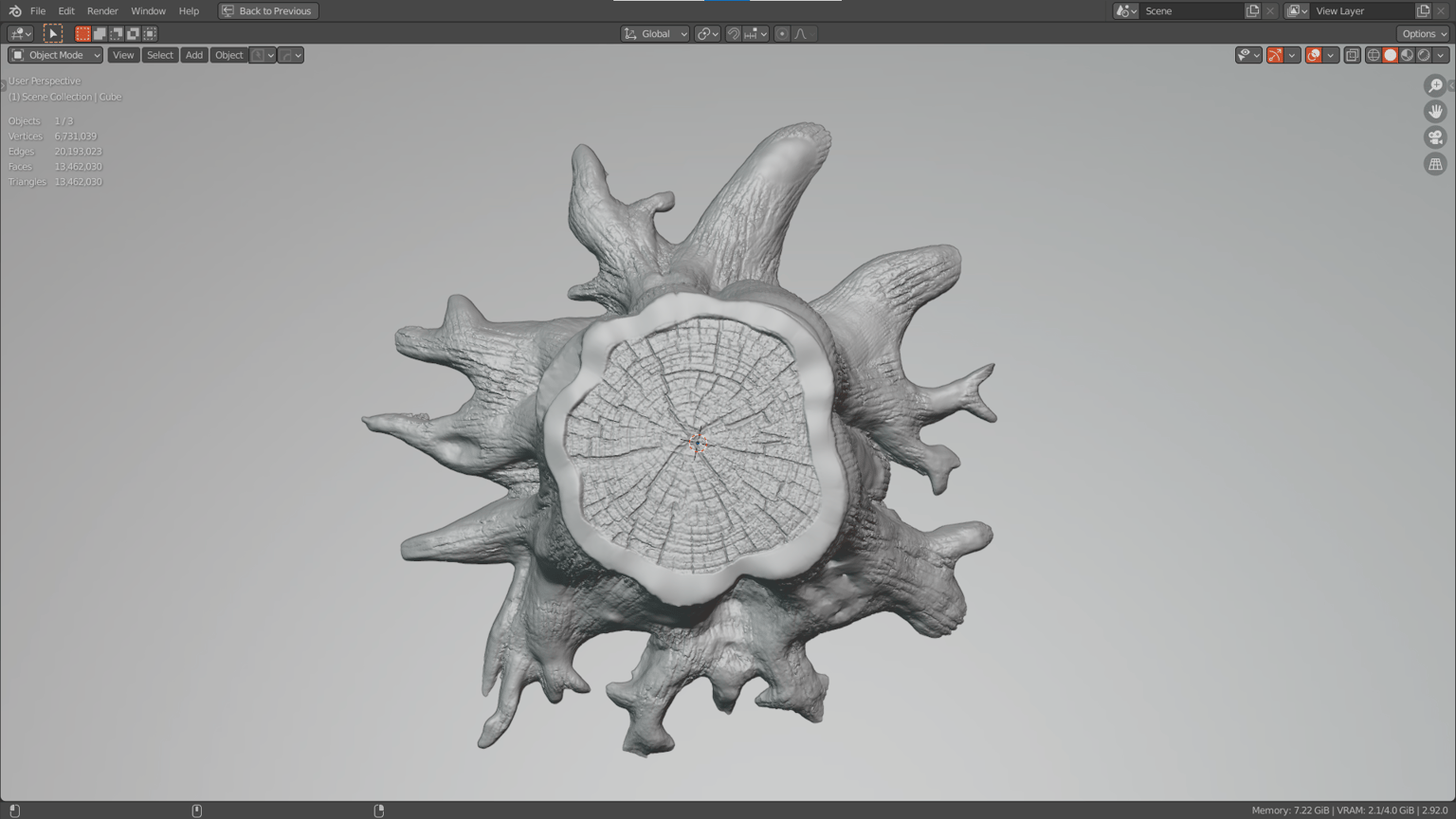This screenshot has width=1456, height=819.
Task: Click the memory and VRAM status text
Action: [1350, 810]
